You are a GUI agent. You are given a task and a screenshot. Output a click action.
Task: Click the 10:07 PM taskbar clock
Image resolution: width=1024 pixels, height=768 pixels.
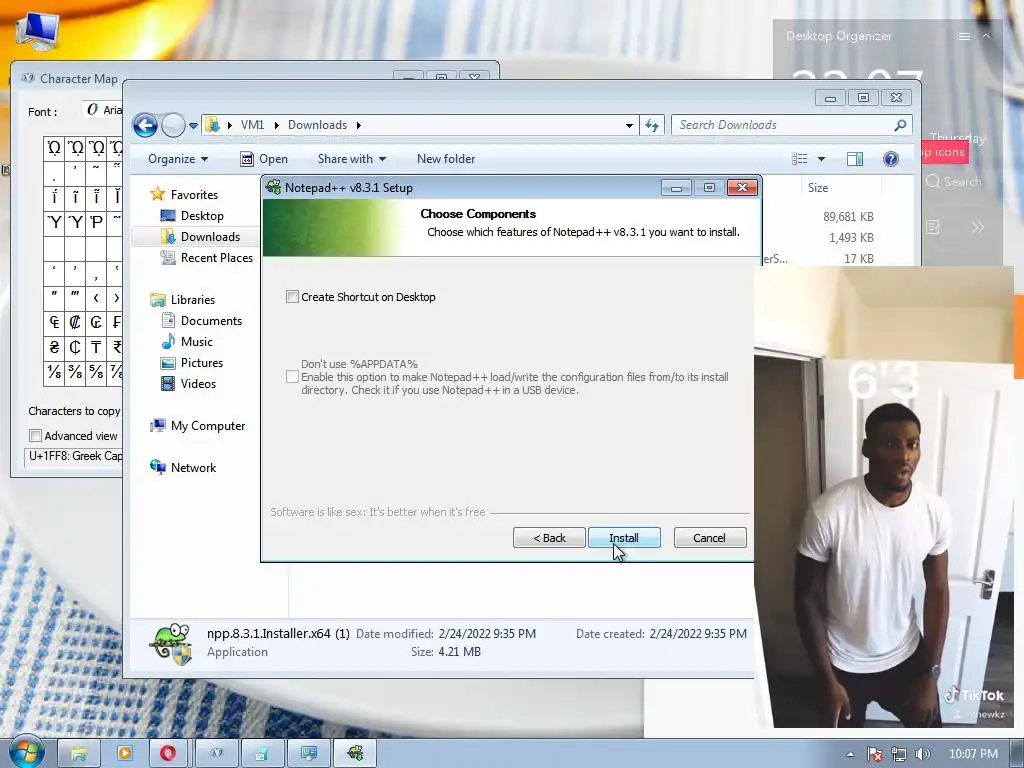(x=973, y=754)
